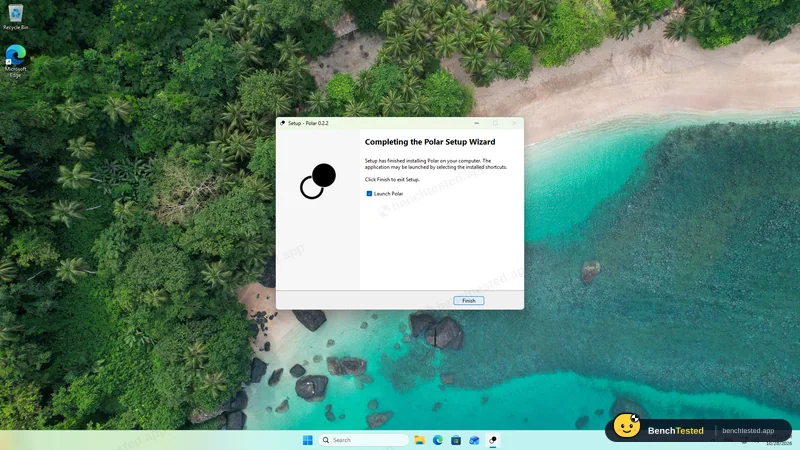Open the Mail app taskbar icon
The height and width of the screenshot is (450, 800).
474,440
